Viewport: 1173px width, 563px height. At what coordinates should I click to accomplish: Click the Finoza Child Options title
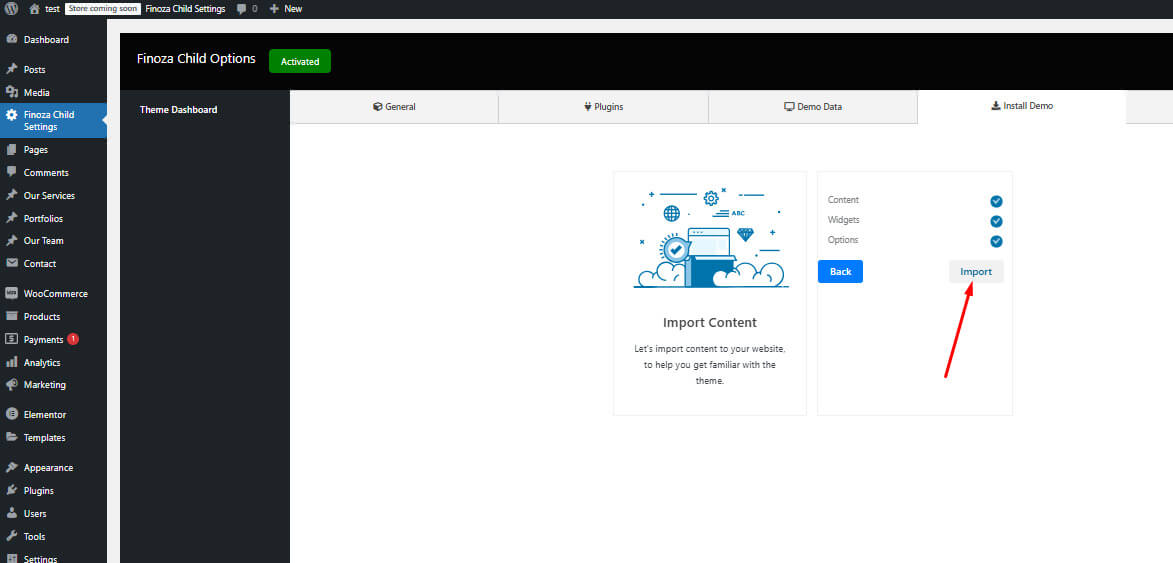point(197,58)
